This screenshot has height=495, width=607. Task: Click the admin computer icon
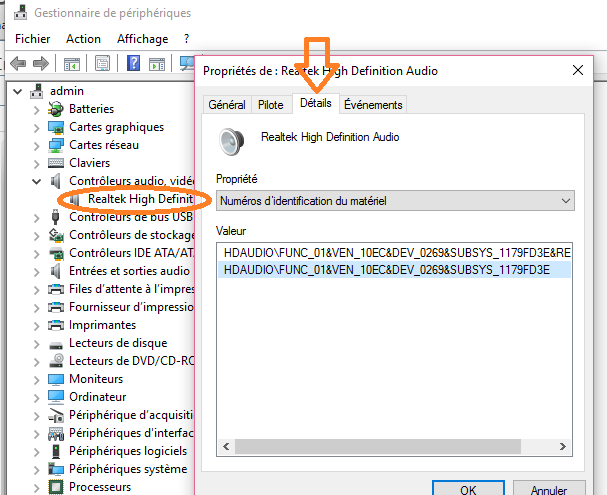click(37, 91)
